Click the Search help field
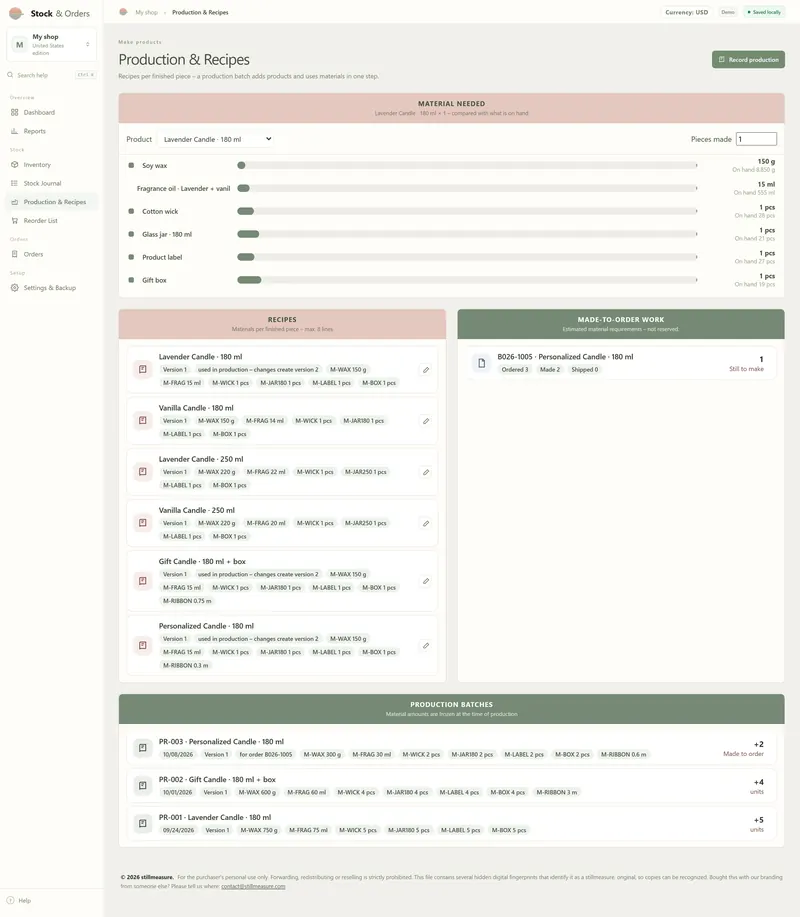Screen dimensions: 800x917 [x=51, y=75]
